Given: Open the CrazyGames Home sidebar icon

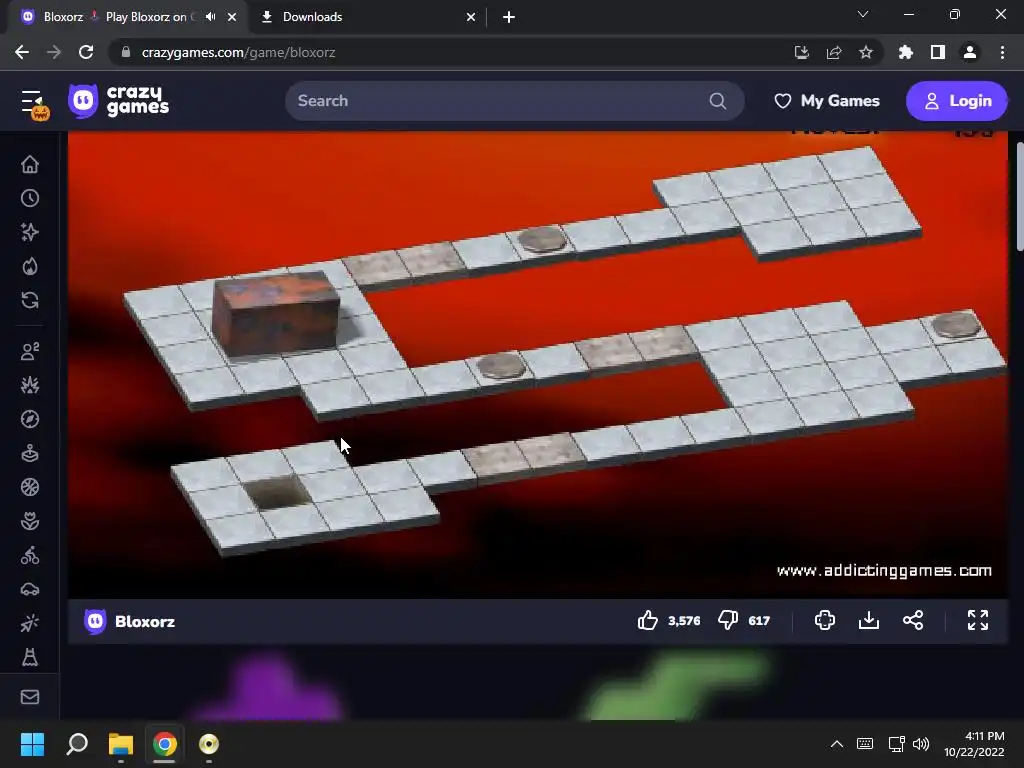Looking at the screenshot, I should pos(29,164).
